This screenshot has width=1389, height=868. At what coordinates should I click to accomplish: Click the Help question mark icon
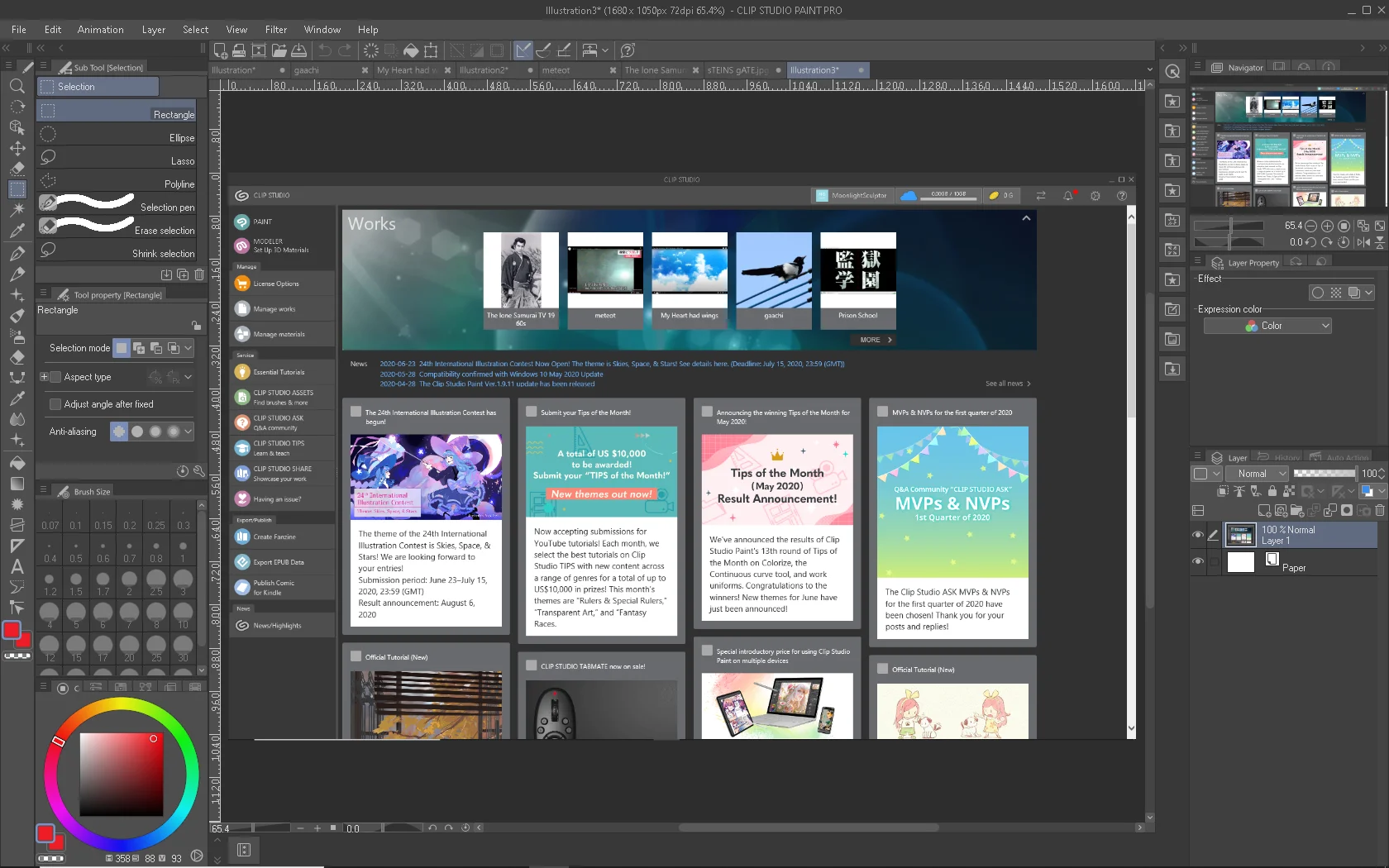coord(628,50)
